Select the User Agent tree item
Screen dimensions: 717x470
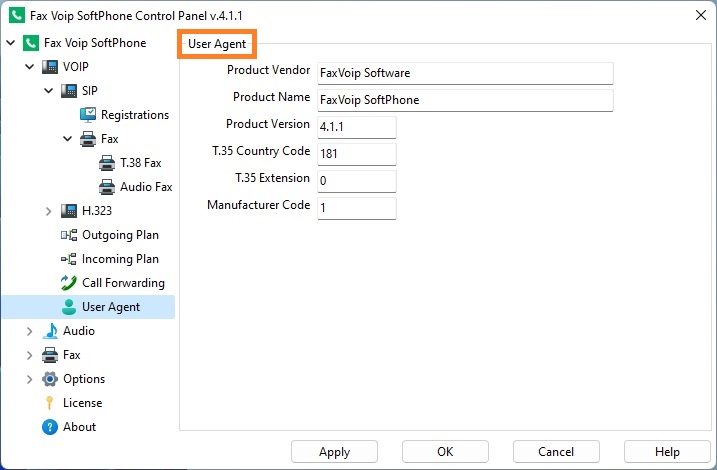111,307
